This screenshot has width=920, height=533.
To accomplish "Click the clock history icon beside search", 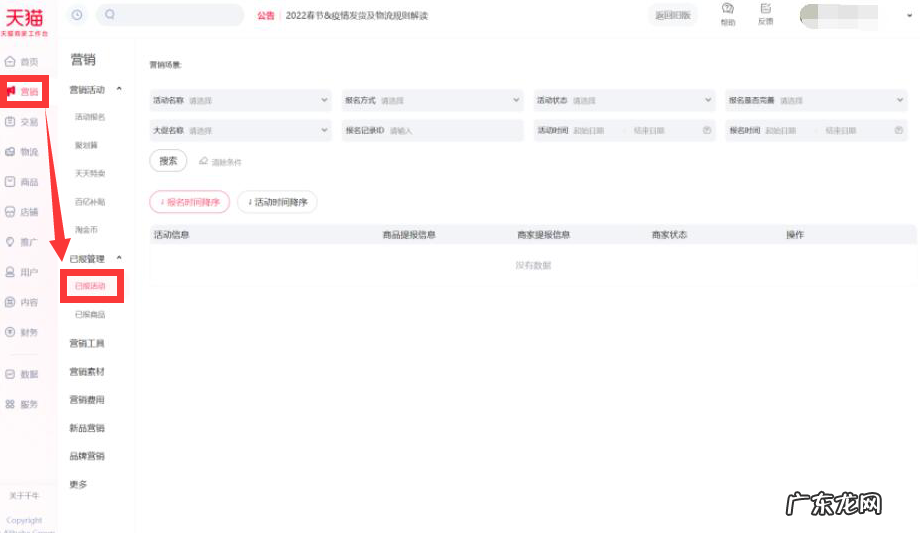I will click(78, 15).
